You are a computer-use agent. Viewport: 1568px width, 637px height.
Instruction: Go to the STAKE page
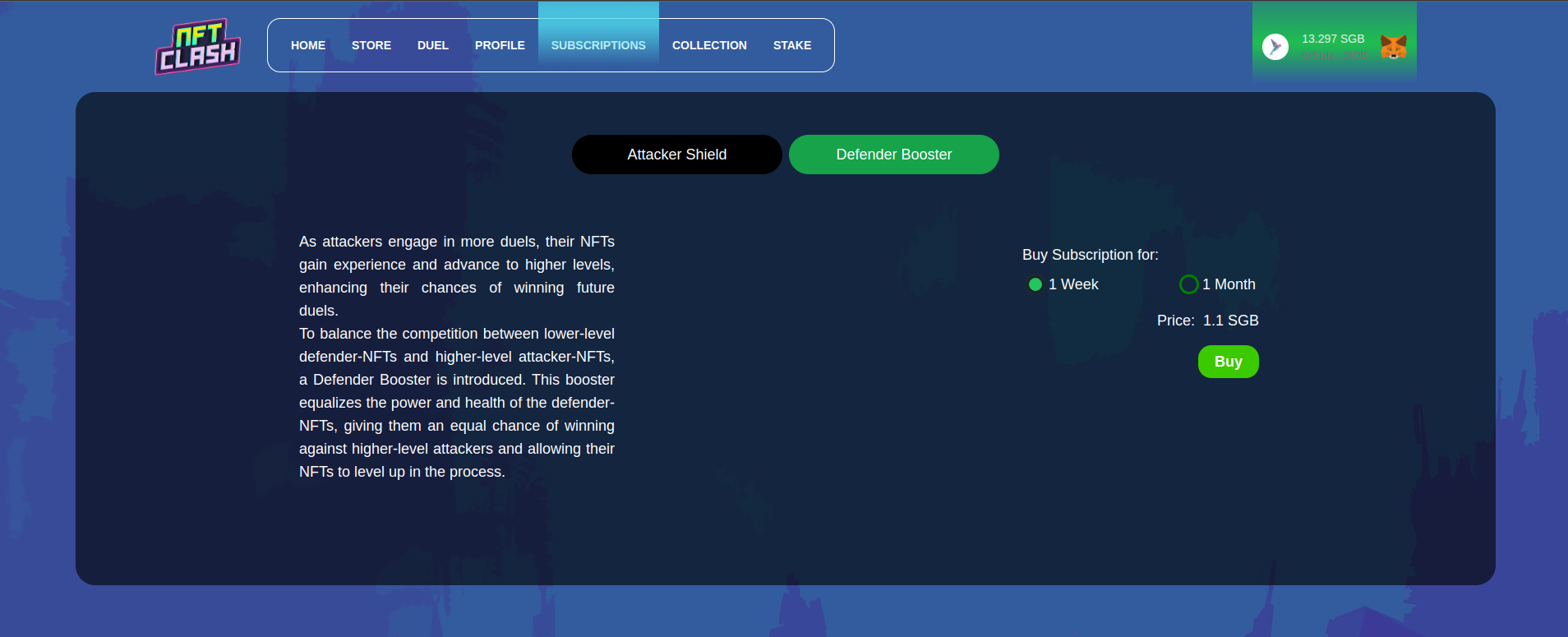pos(792,45)
